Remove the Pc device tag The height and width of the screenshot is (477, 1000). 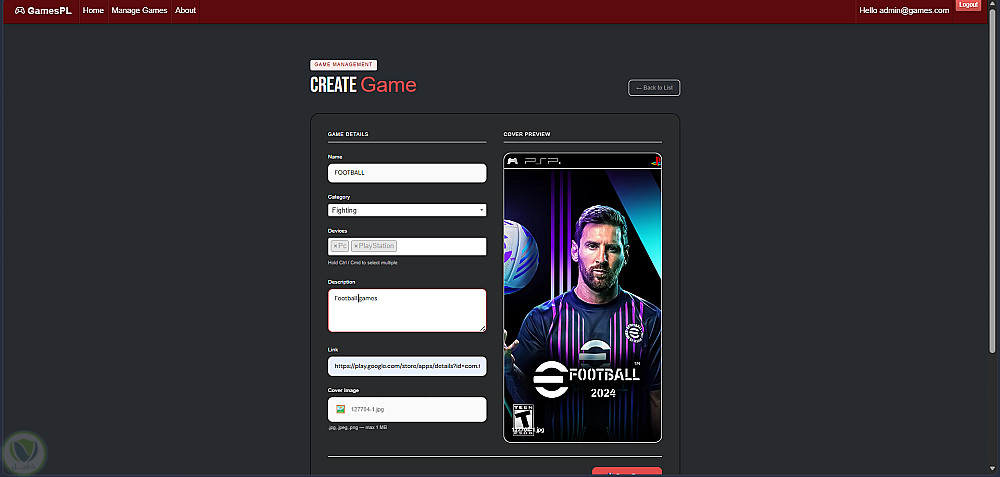tap(335, 246)
